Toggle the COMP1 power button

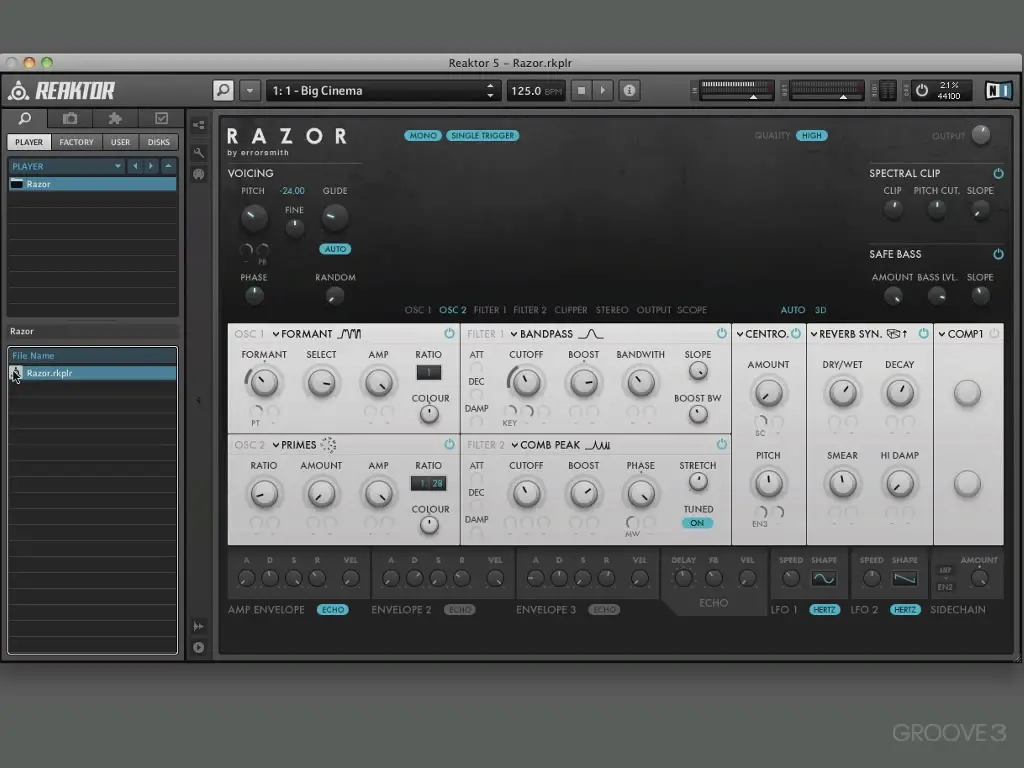[994, 334]
